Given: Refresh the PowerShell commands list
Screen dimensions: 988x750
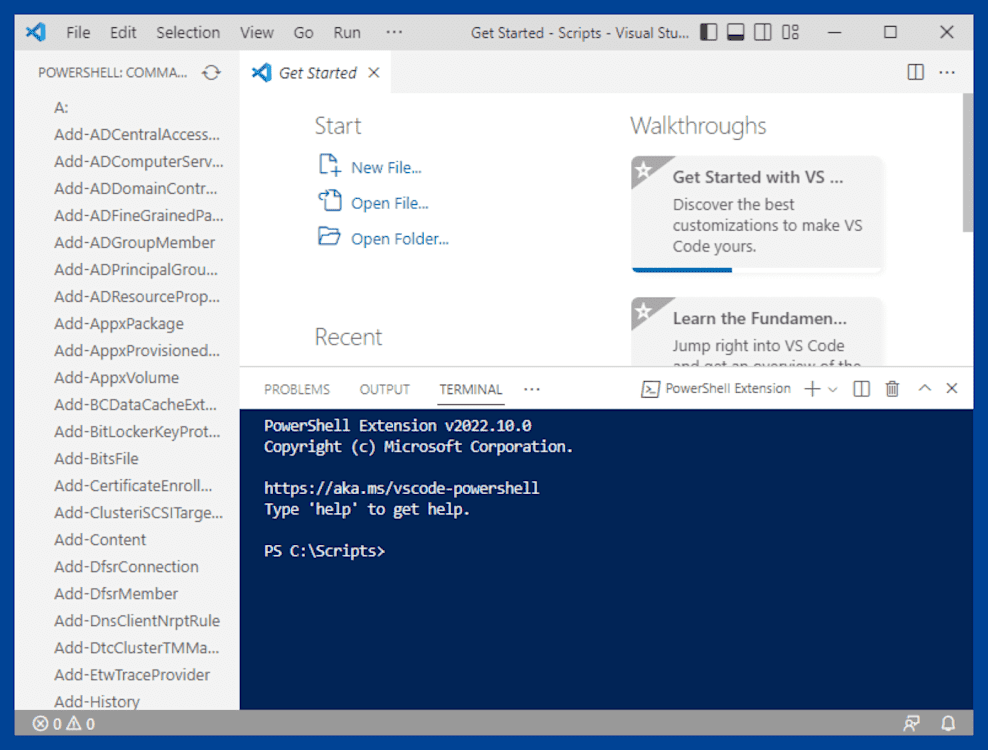Looking at the screenshot, I should click(x=209, y=73).
